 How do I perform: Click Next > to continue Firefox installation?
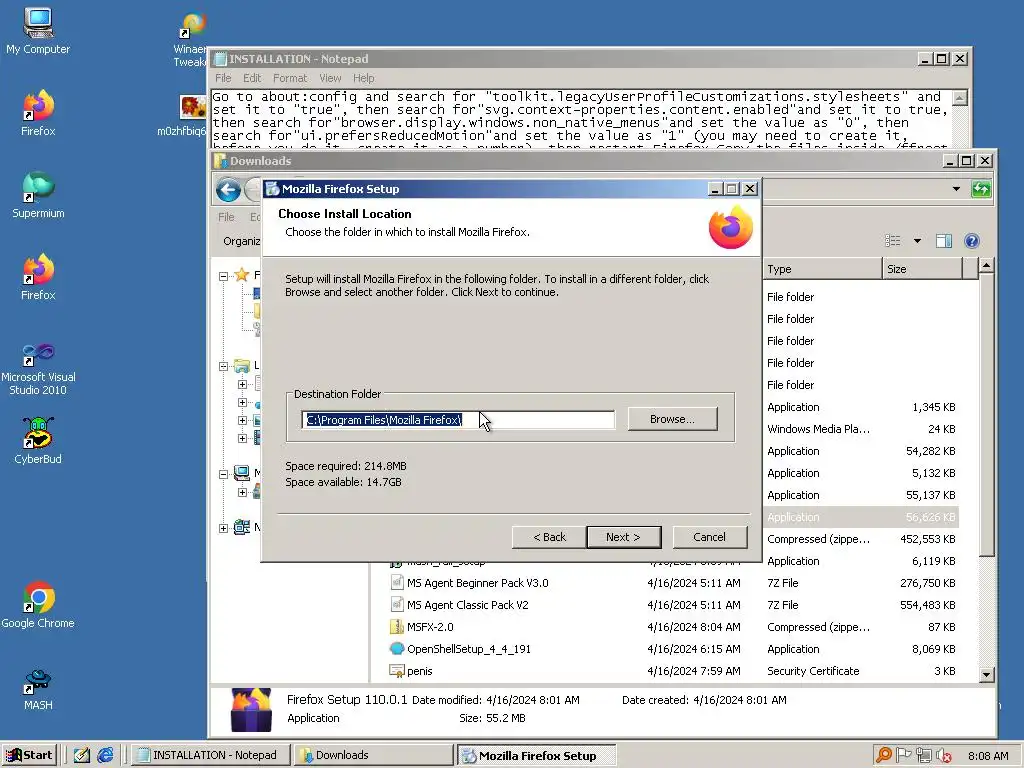(624, 537)
